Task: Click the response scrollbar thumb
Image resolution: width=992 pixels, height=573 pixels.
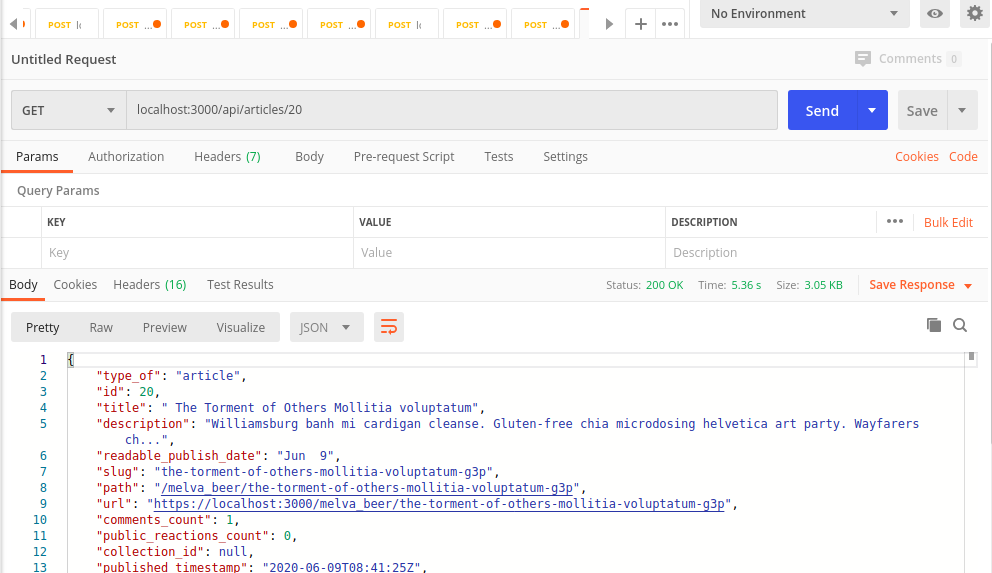Action: coord(971,357)
